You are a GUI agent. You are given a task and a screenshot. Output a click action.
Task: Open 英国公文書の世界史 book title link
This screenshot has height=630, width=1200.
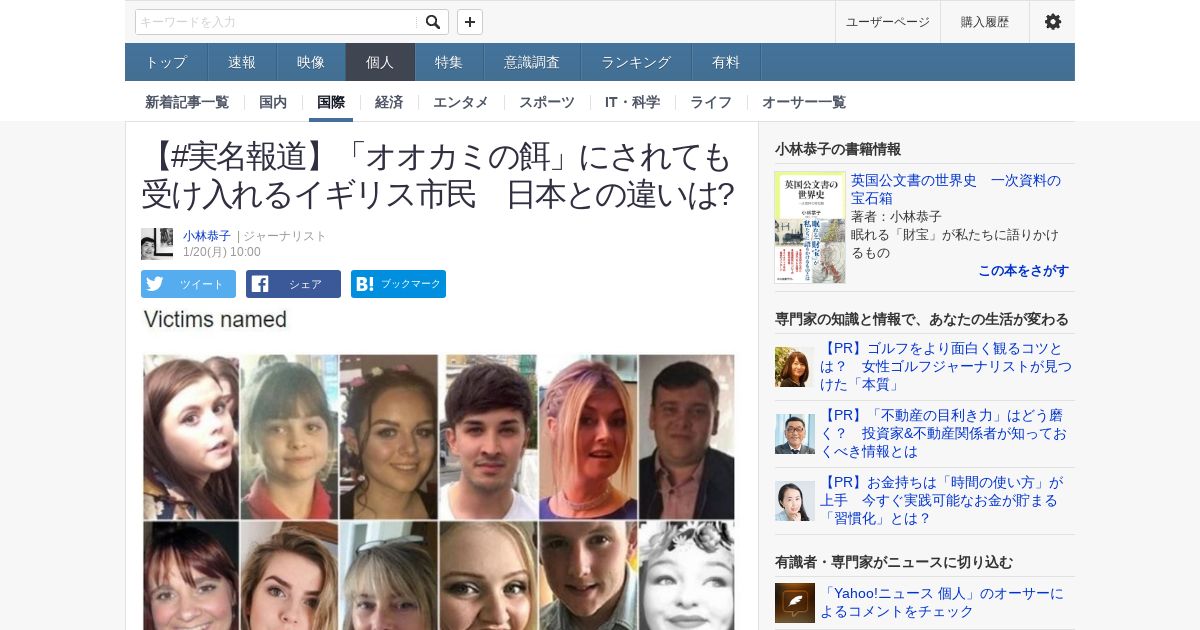click(x=955, y=189)
